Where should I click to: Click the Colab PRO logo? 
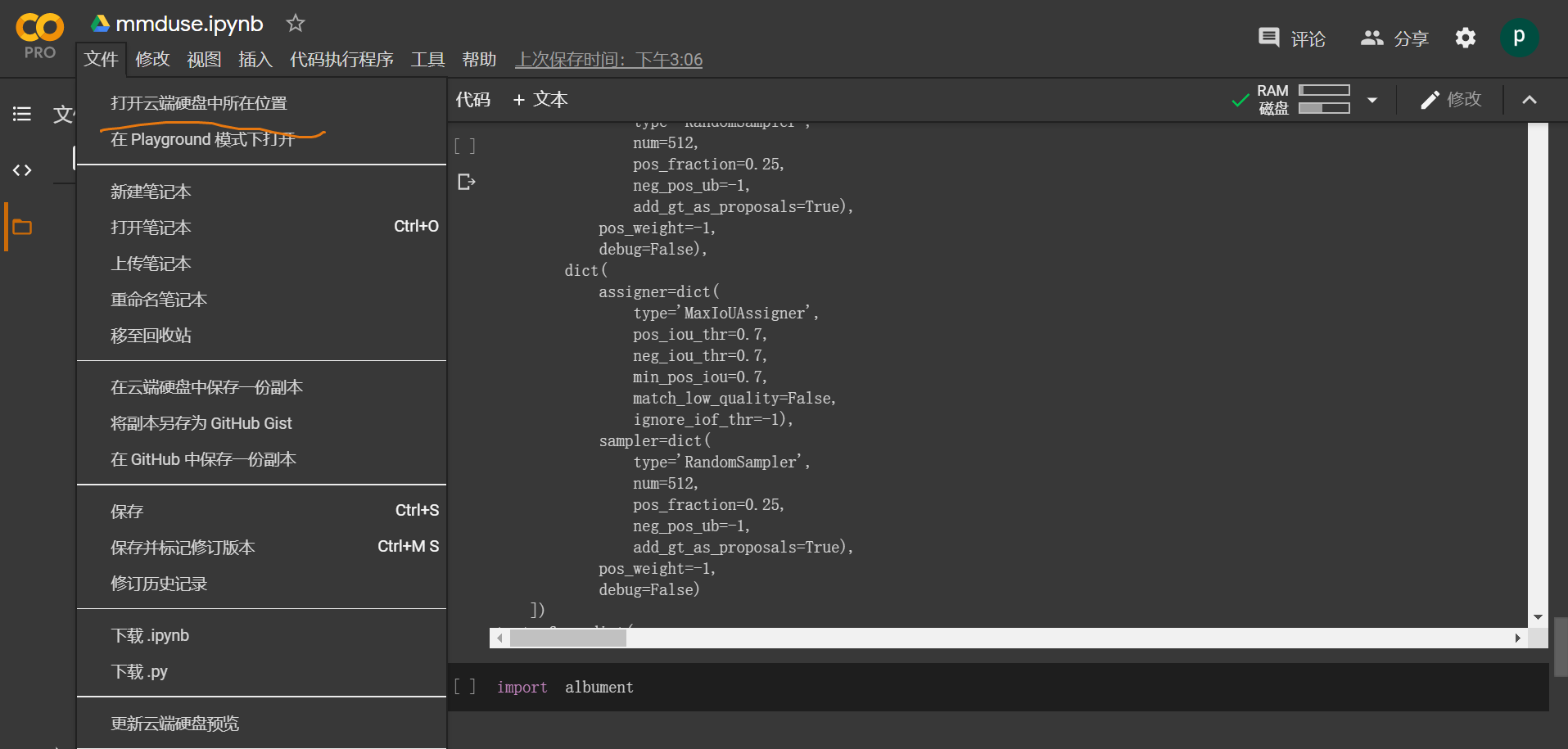(39, 37)
